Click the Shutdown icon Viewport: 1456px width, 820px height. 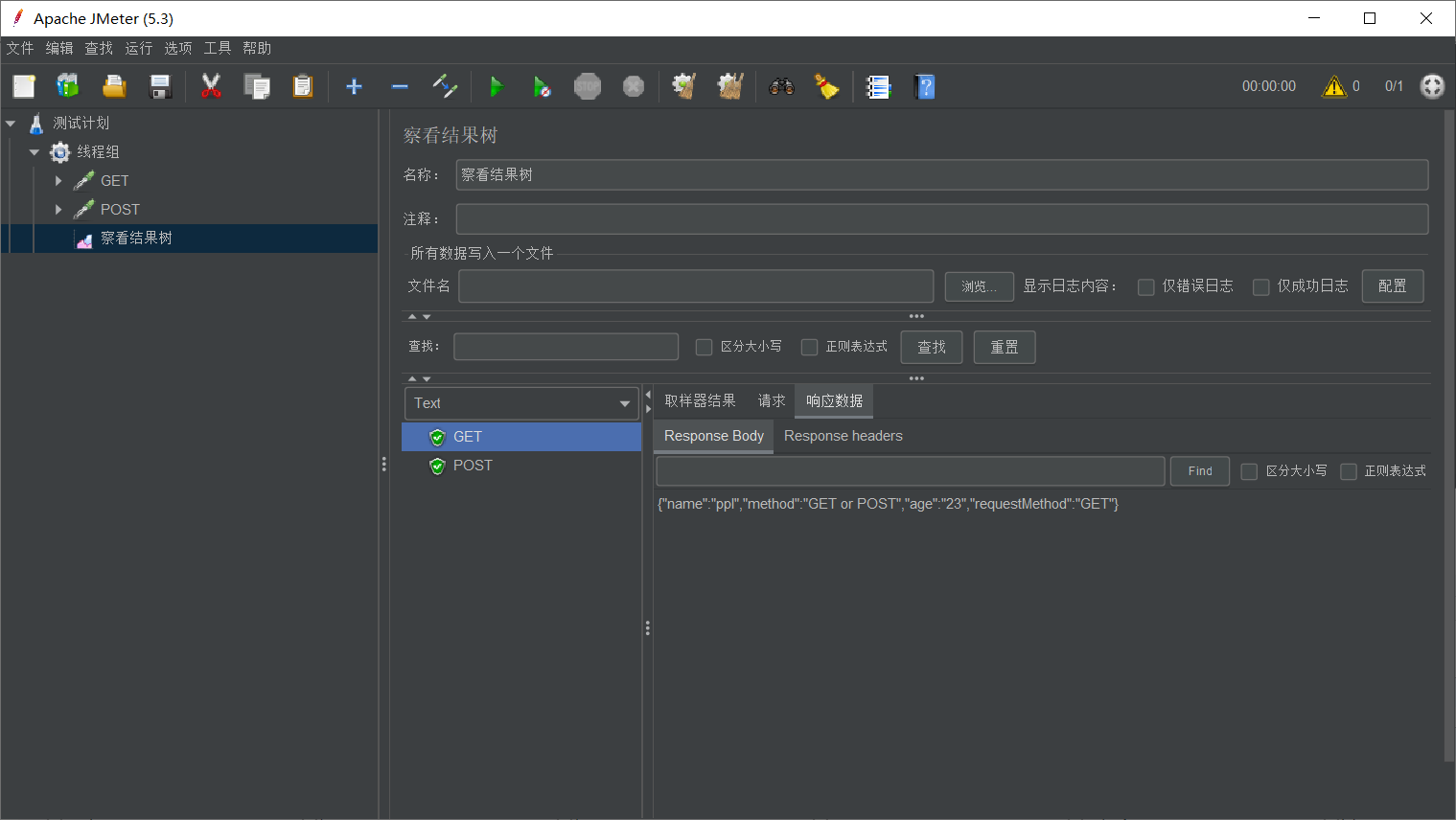pyautogui.click(x=634, y=86)
